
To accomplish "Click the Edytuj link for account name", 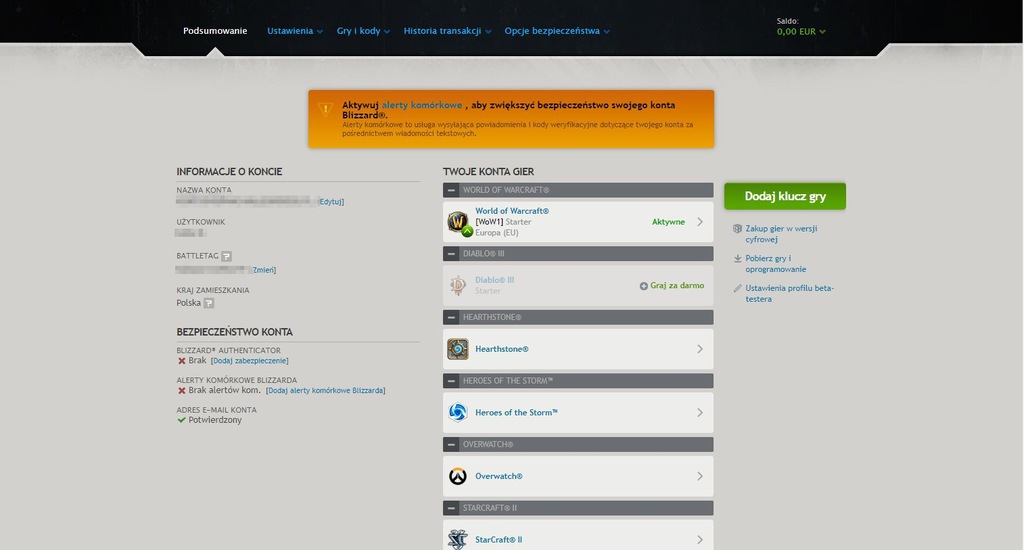I will (x=331, y=202).
